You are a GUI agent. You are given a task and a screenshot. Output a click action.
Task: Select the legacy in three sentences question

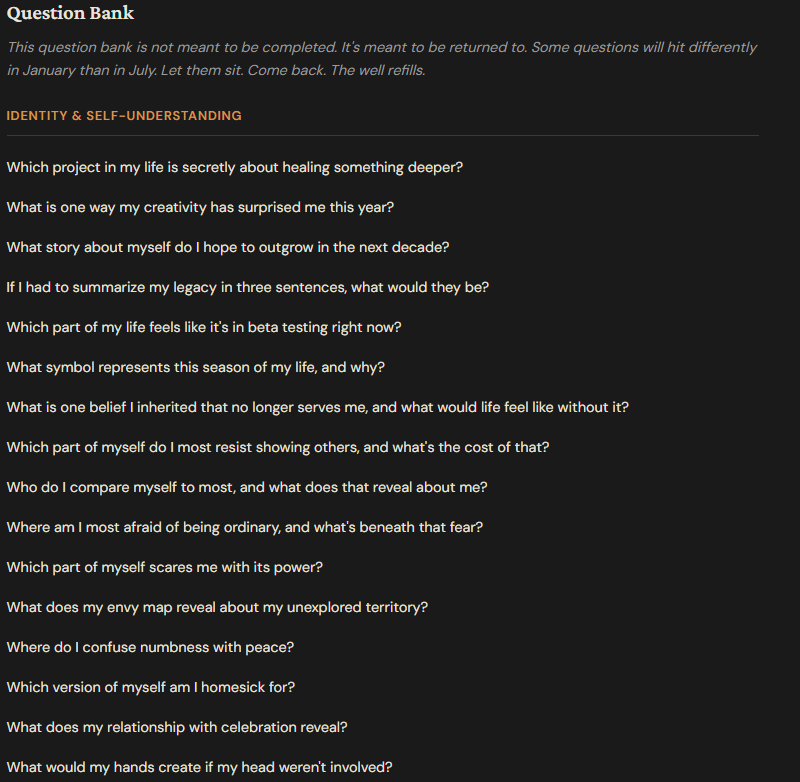click(x=247, y=287)
